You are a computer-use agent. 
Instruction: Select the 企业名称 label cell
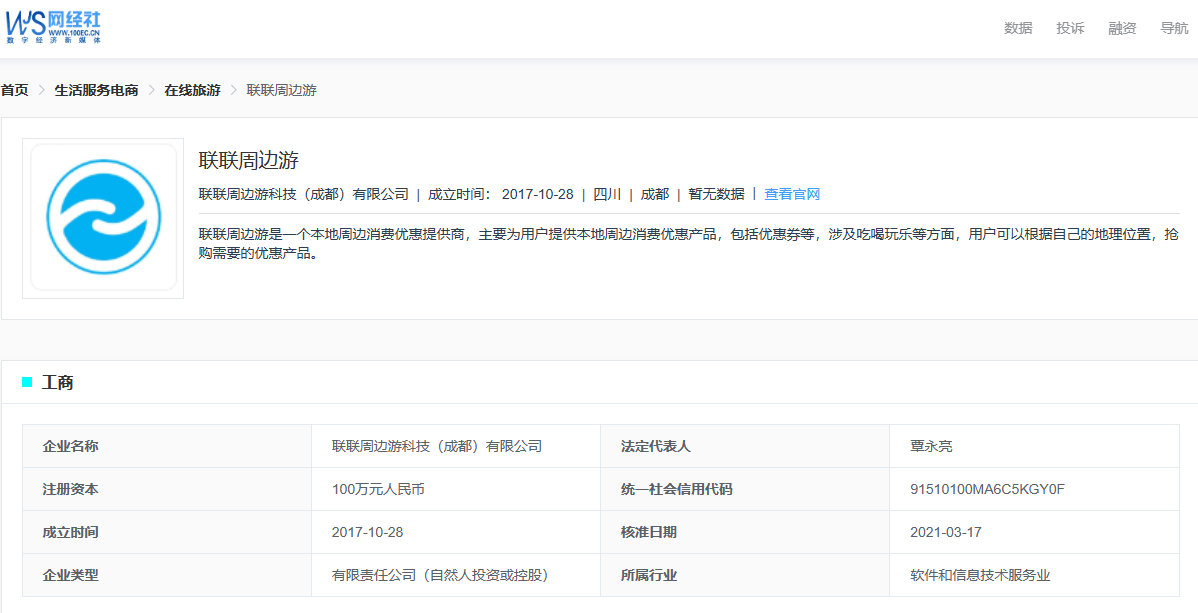pyautogui.click(x=167, y=446)
